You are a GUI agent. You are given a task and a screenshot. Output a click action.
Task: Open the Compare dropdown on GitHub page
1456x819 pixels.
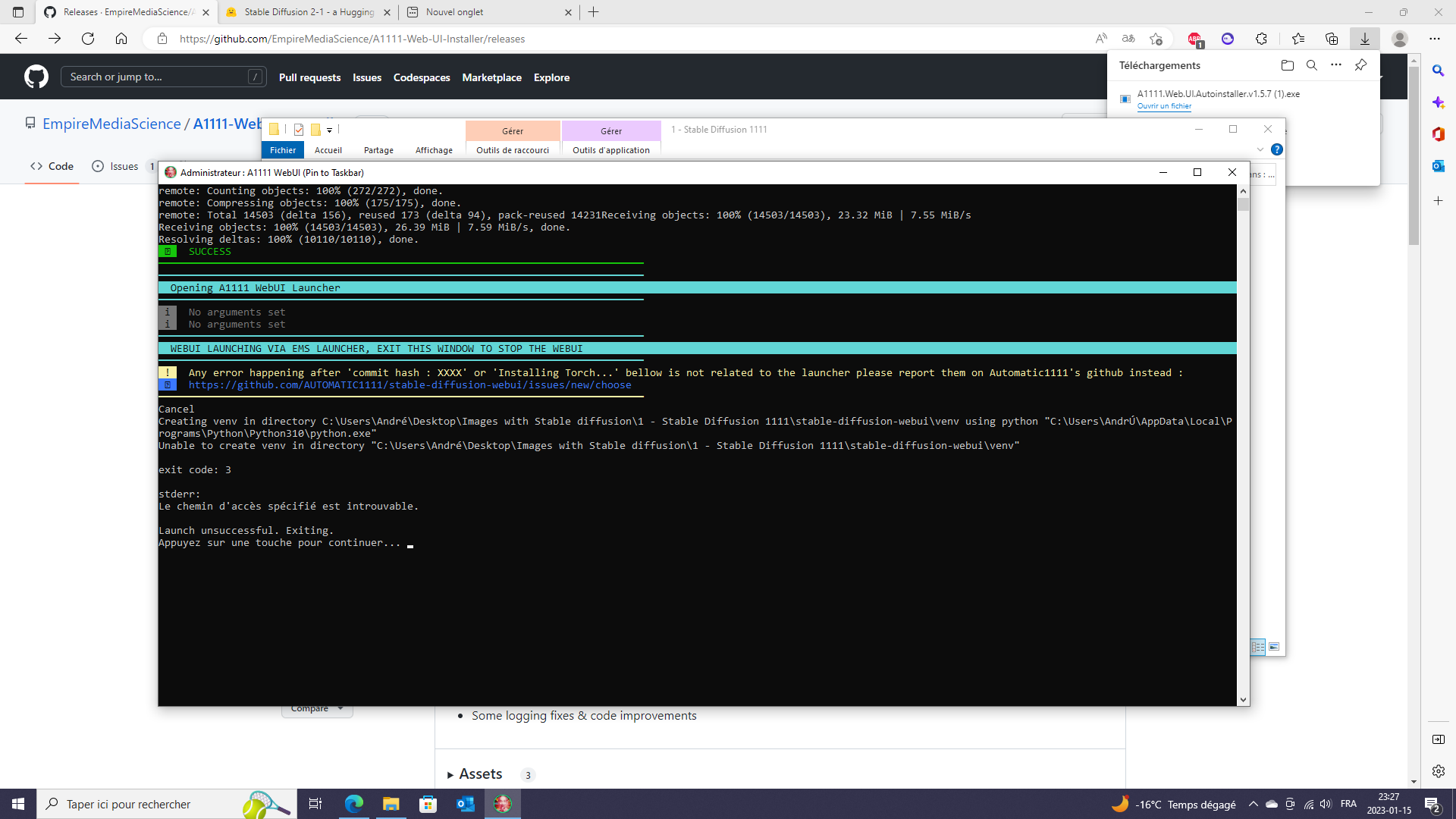coord(317,708)
